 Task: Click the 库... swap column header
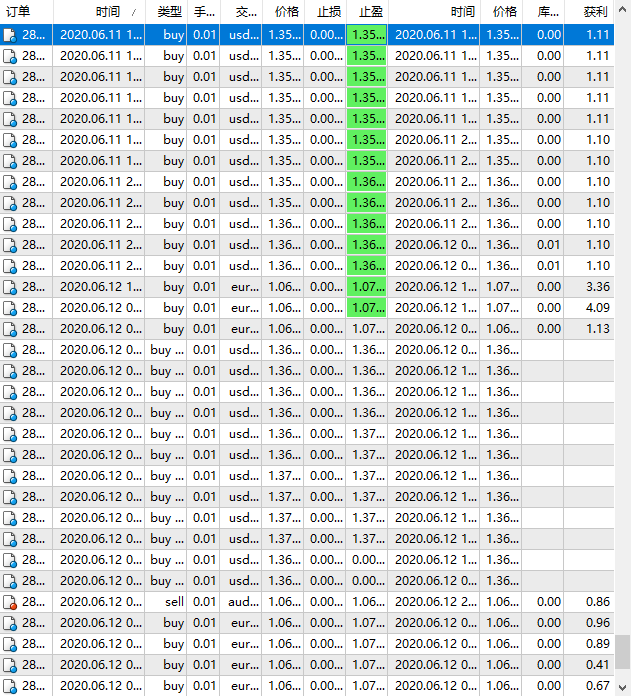coord(543,12)
